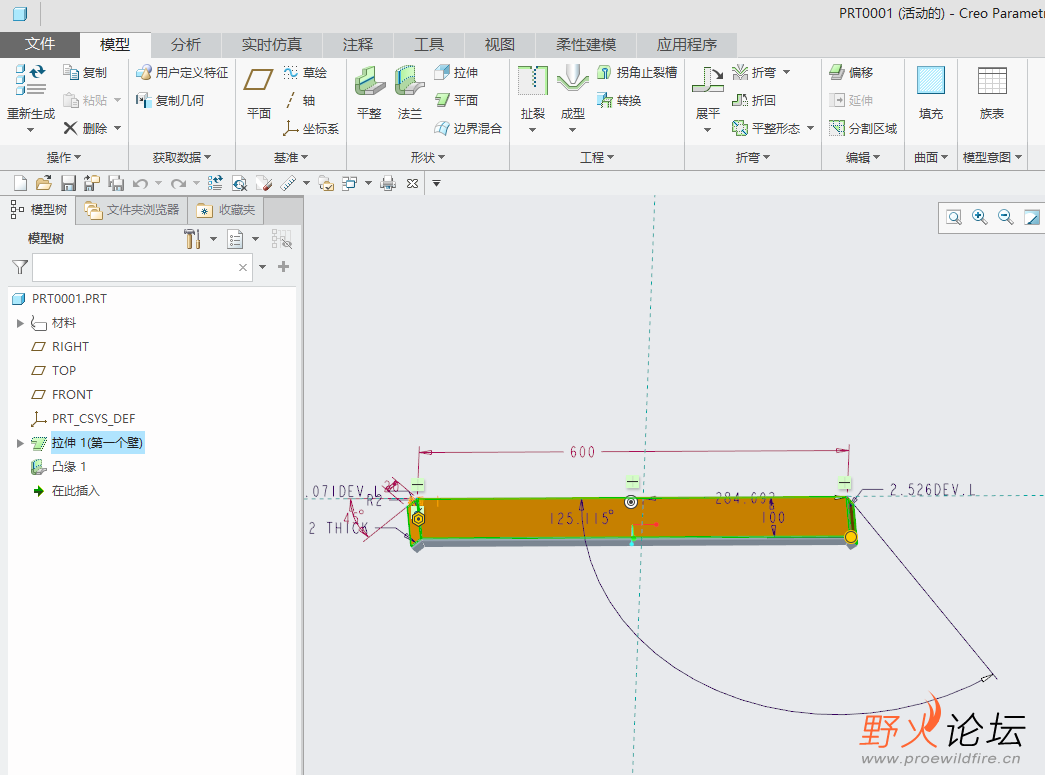
Task: Click the Zoom In icon in graphics toolbar
Action: 980,217
